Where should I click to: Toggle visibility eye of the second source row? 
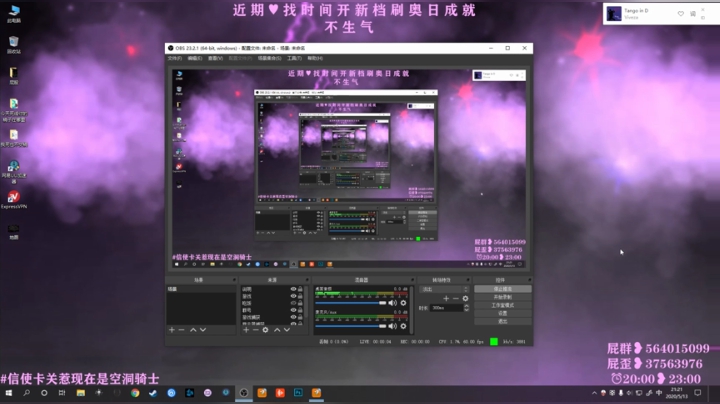point(293,296)
